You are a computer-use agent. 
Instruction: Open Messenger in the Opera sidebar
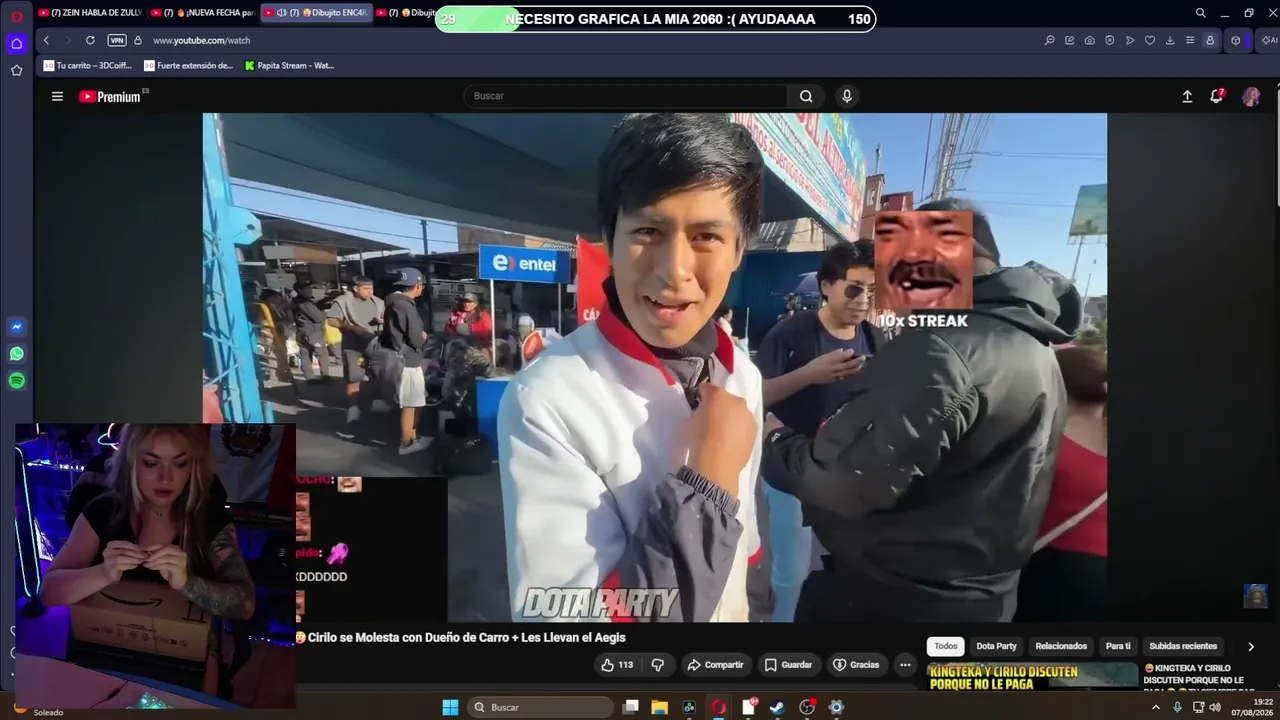[17, 327]
